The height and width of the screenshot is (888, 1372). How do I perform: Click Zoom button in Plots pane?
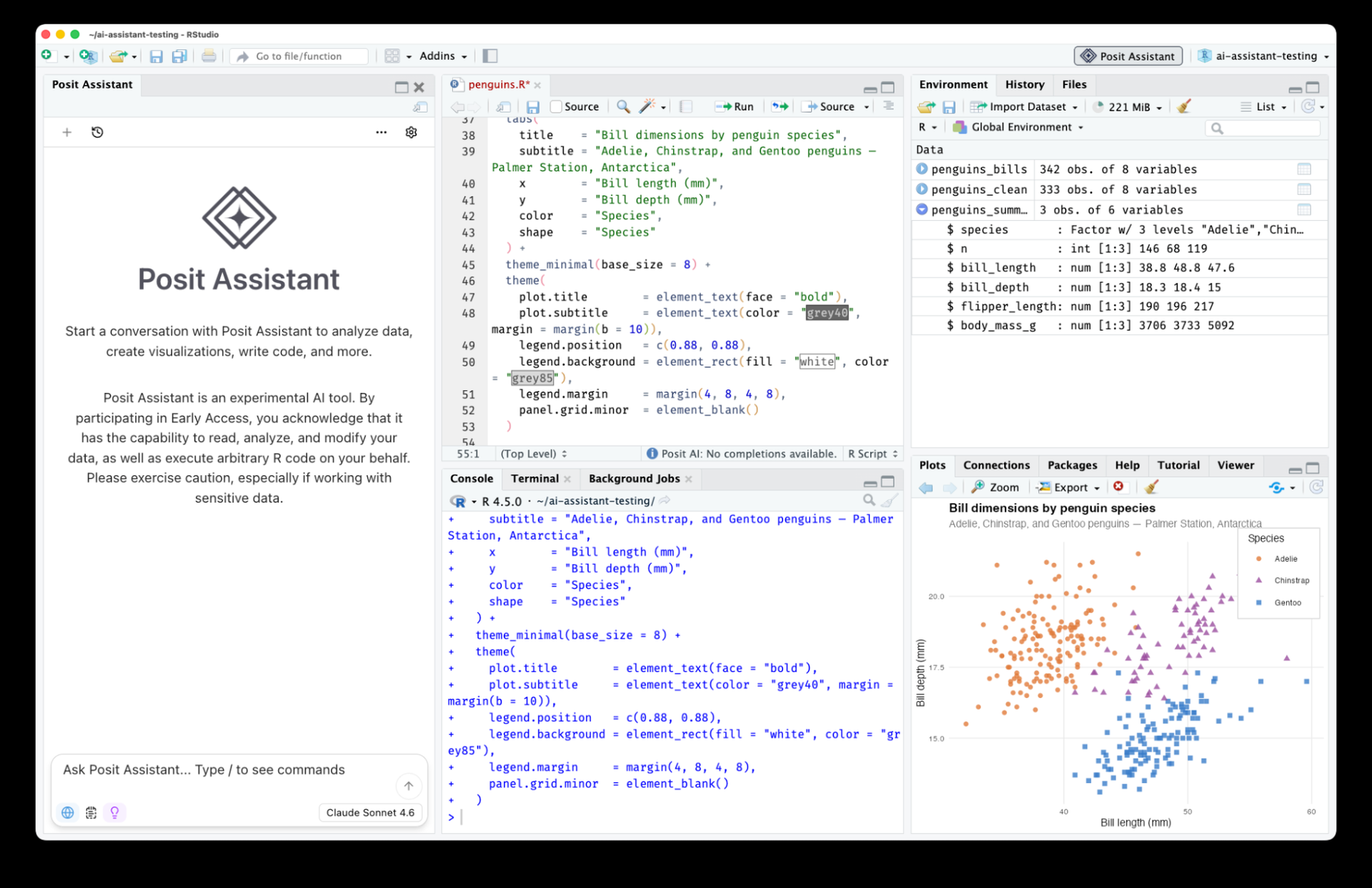(995, 487)
